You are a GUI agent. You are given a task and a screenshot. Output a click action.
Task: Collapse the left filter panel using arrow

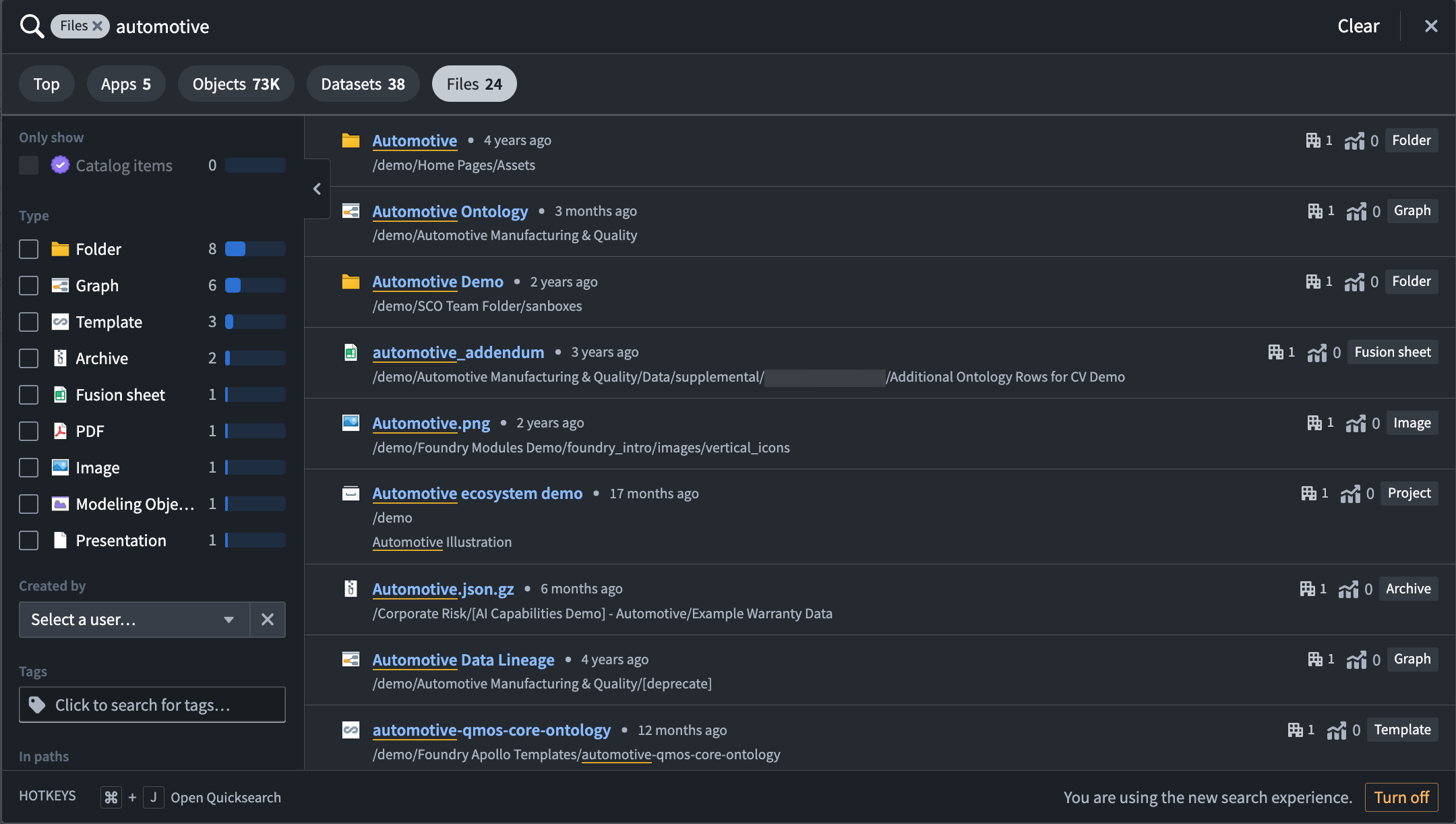[317, 188]
